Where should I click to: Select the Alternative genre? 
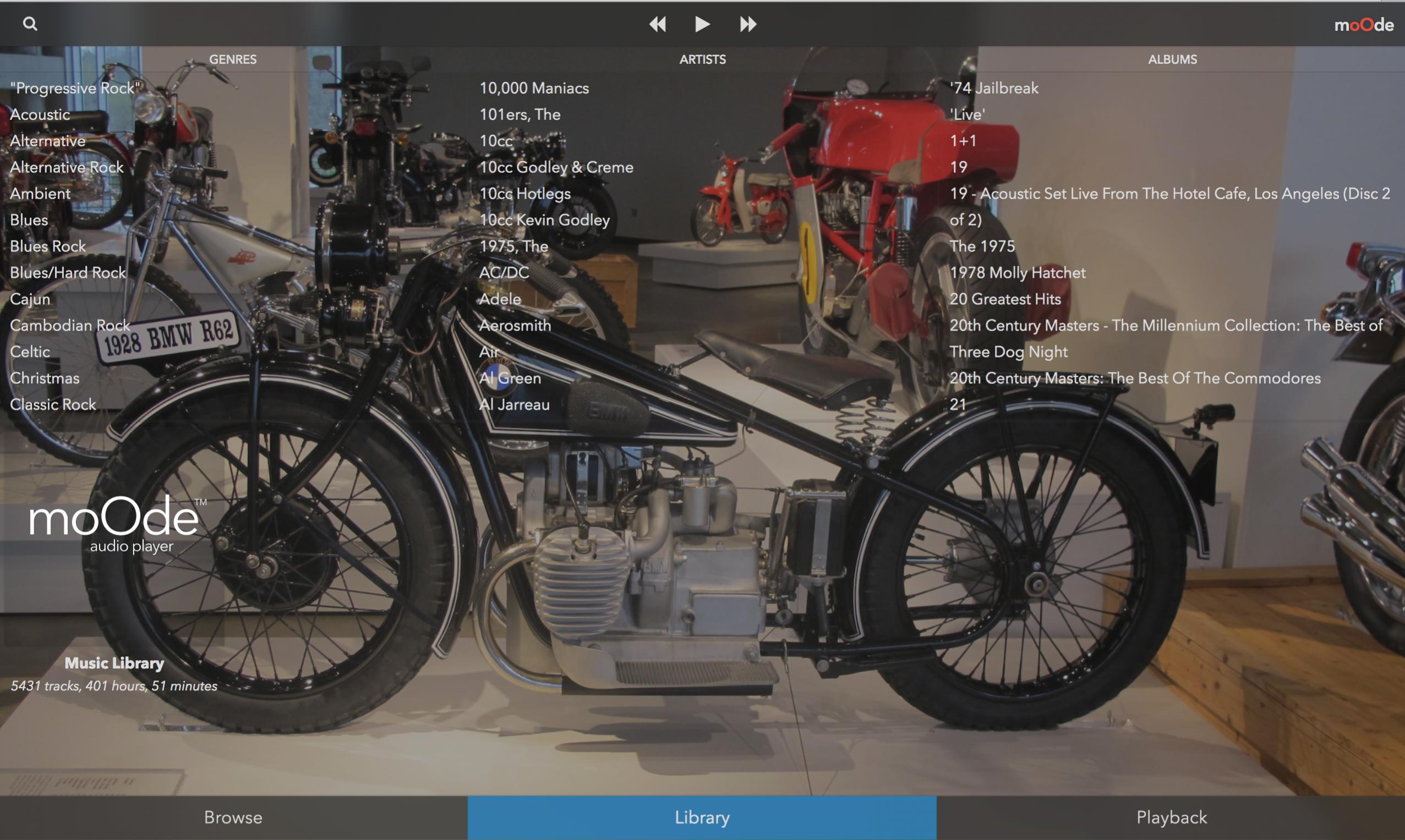47,141
